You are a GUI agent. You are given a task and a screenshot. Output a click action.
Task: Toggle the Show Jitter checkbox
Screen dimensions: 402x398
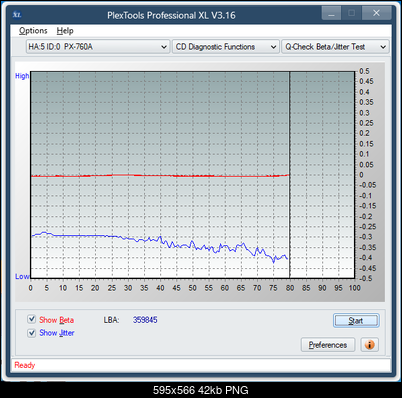pyautogui.click(x=32, y=333)
